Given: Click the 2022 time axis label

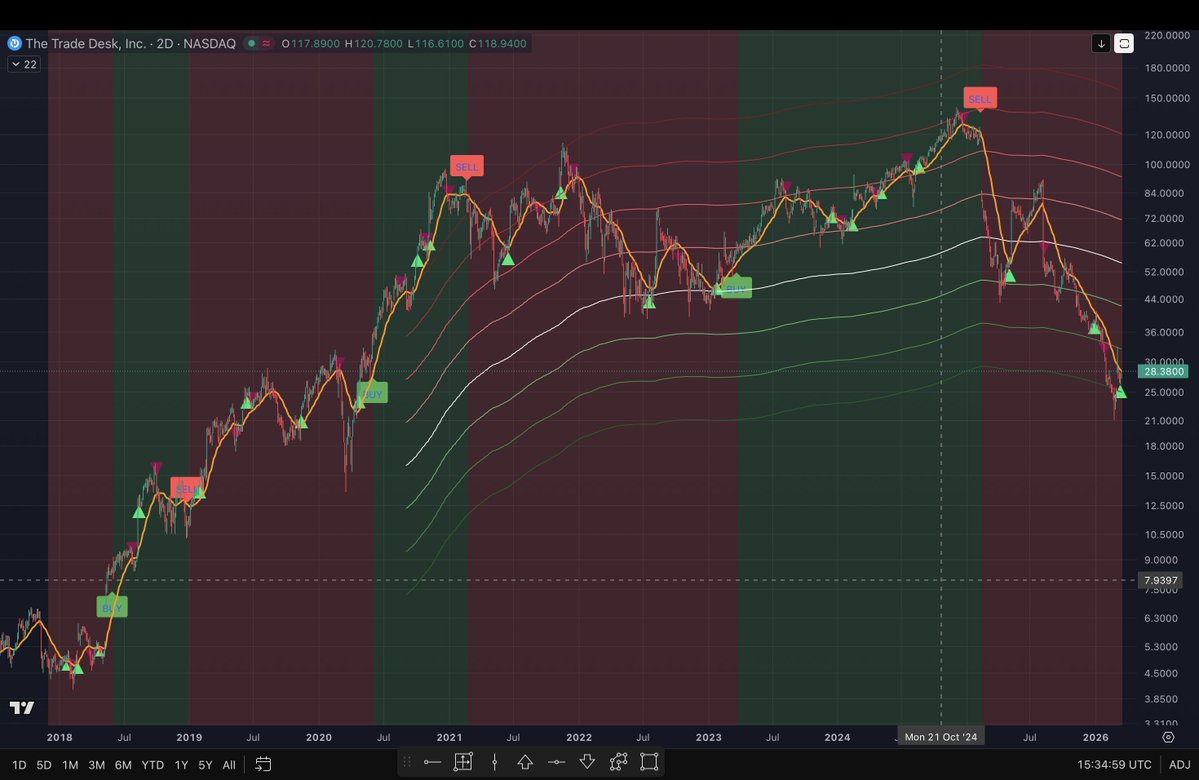Looking at the screenshot, I should 579,737.
